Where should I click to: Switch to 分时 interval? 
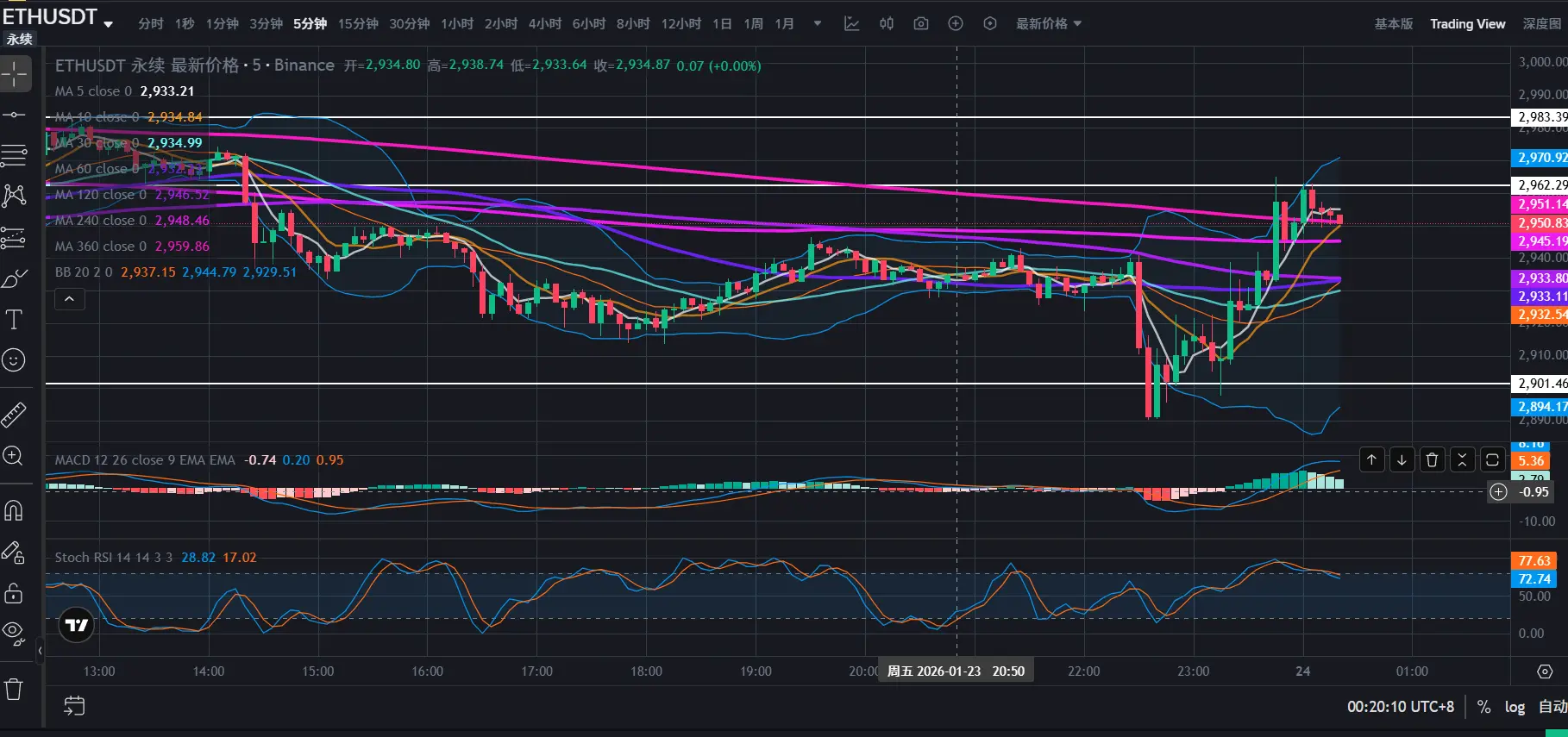tap(151, 23)
